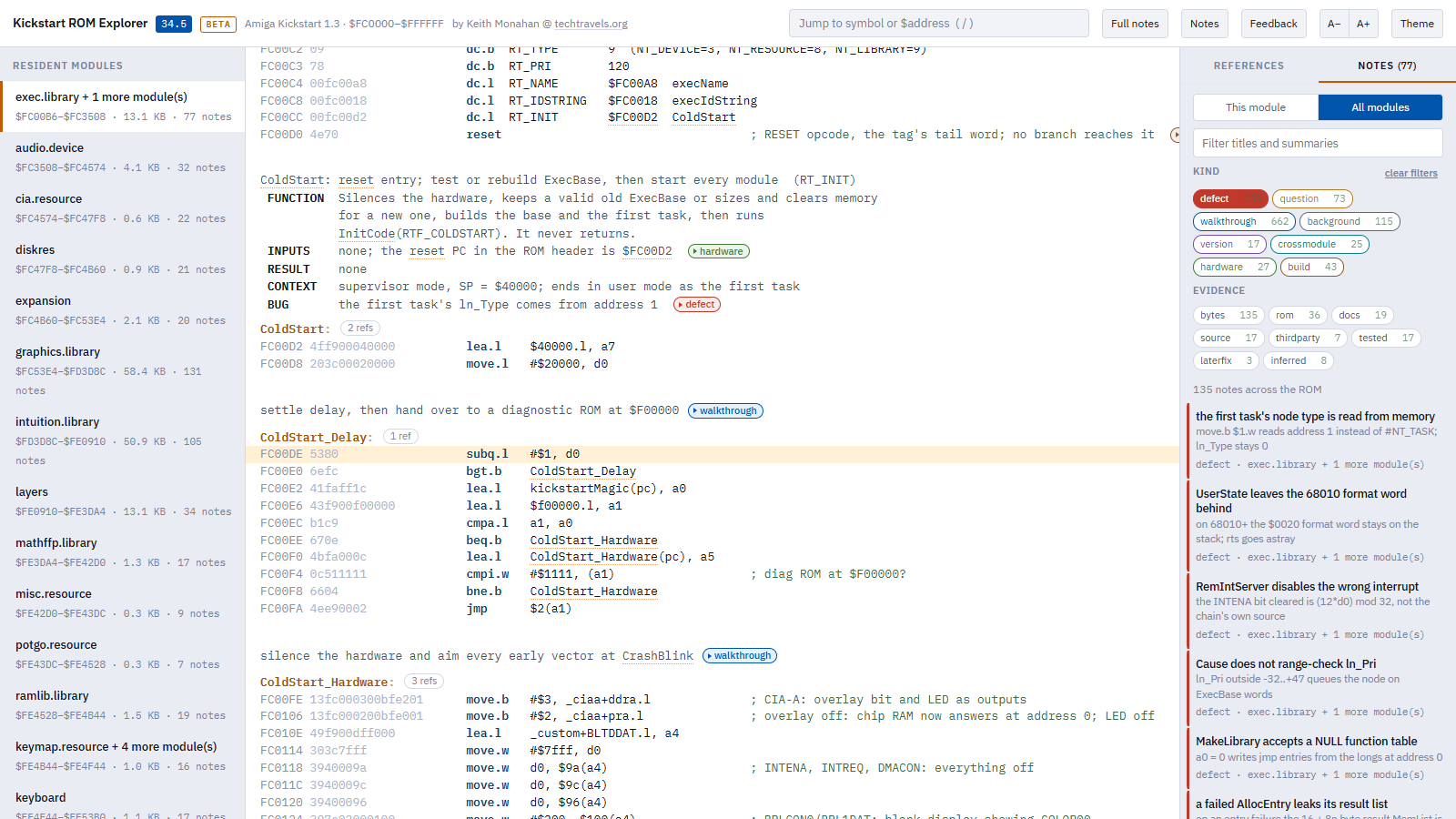Switch to the Notes (77) tab
This screenshot has height=819, width=1456.
point(1387,66)
